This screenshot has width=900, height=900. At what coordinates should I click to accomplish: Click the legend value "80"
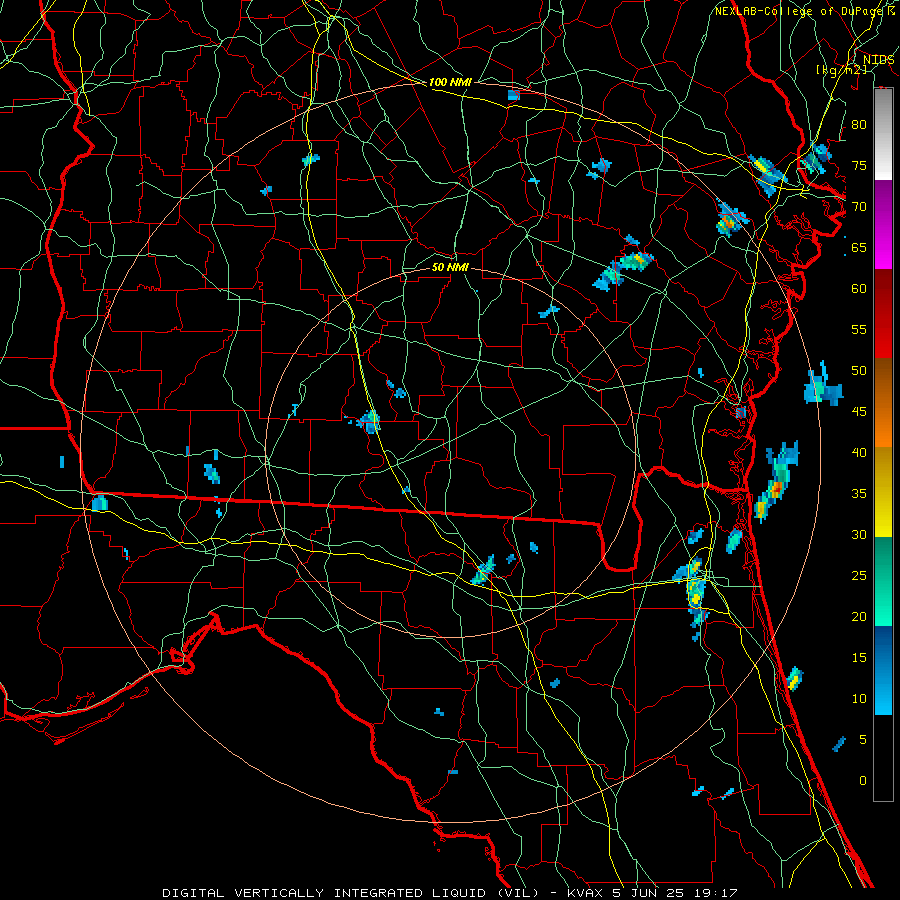tap(859, 125)
